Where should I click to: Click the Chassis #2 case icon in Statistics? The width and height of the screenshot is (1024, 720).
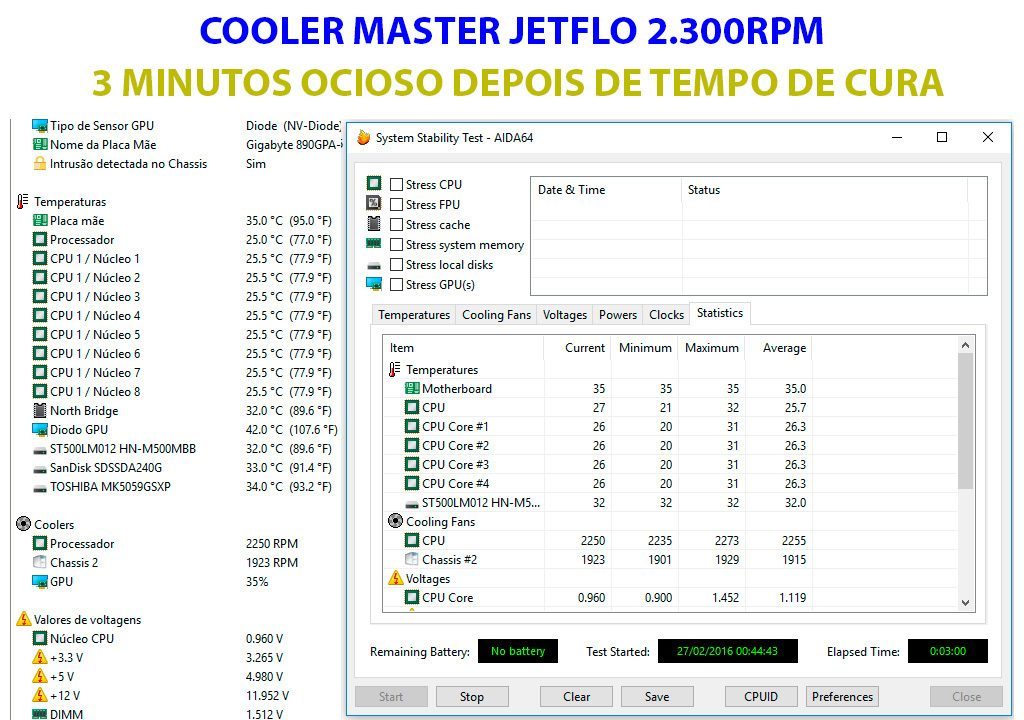click(411, 559)
